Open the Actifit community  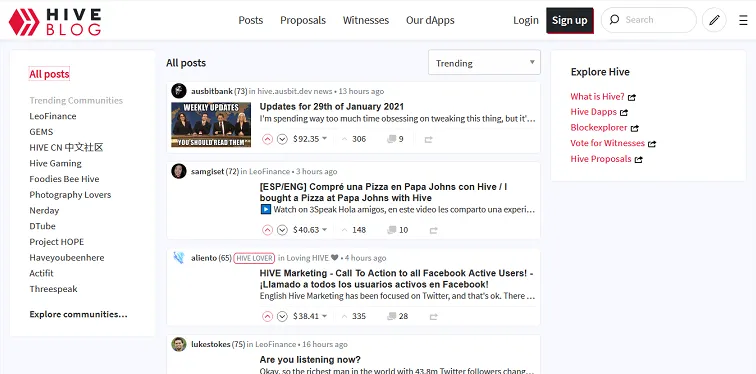click(41, 273)
